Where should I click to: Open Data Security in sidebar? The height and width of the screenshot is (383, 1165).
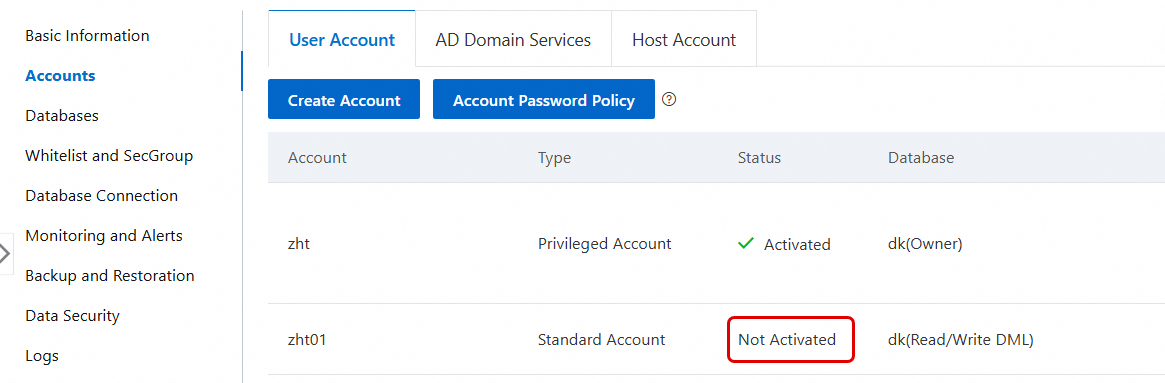(x=72, y=316)
